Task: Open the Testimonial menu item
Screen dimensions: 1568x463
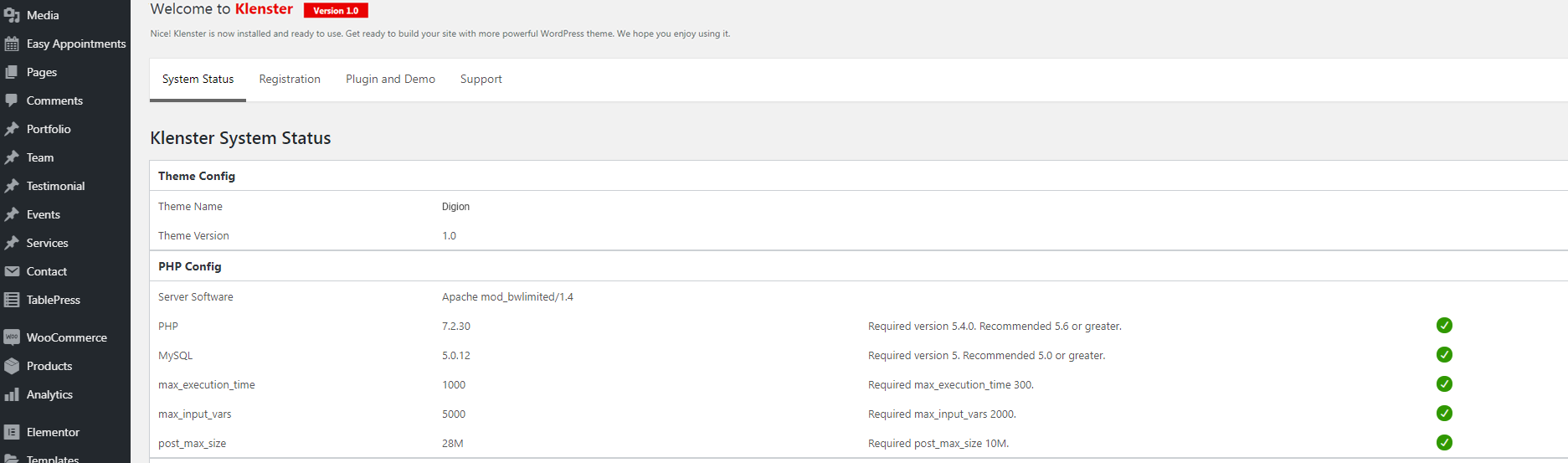Action: [55, 186]
